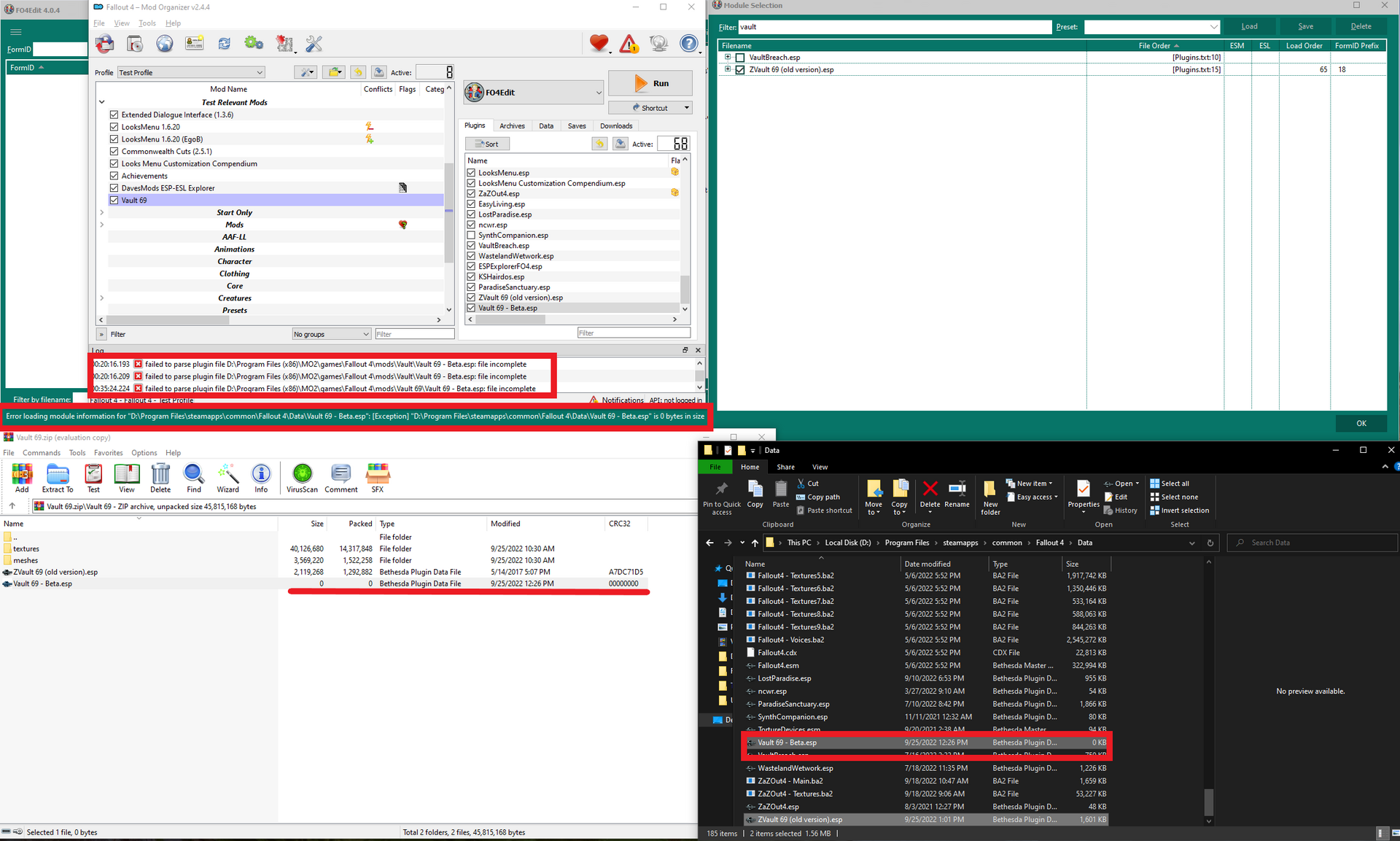
Task: Open the No groups dropdown
Action: [x=332, y=334]
